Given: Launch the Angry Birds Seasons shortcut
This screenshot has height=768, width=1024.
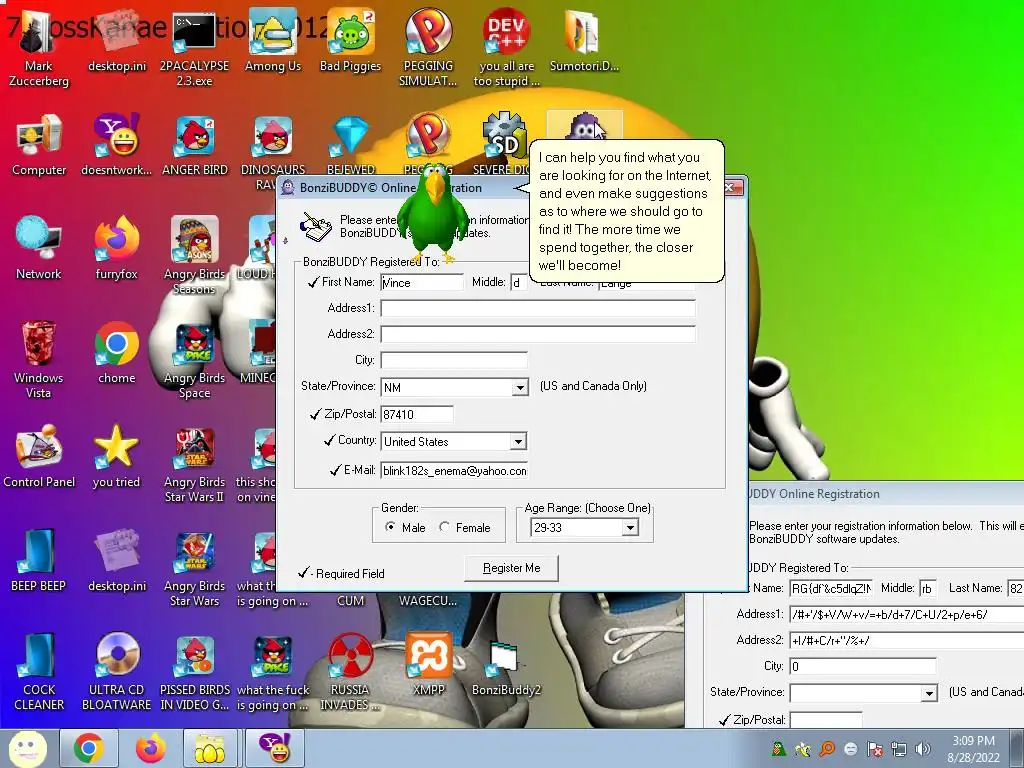Looking at the screenshot, I should click(194, 256).
